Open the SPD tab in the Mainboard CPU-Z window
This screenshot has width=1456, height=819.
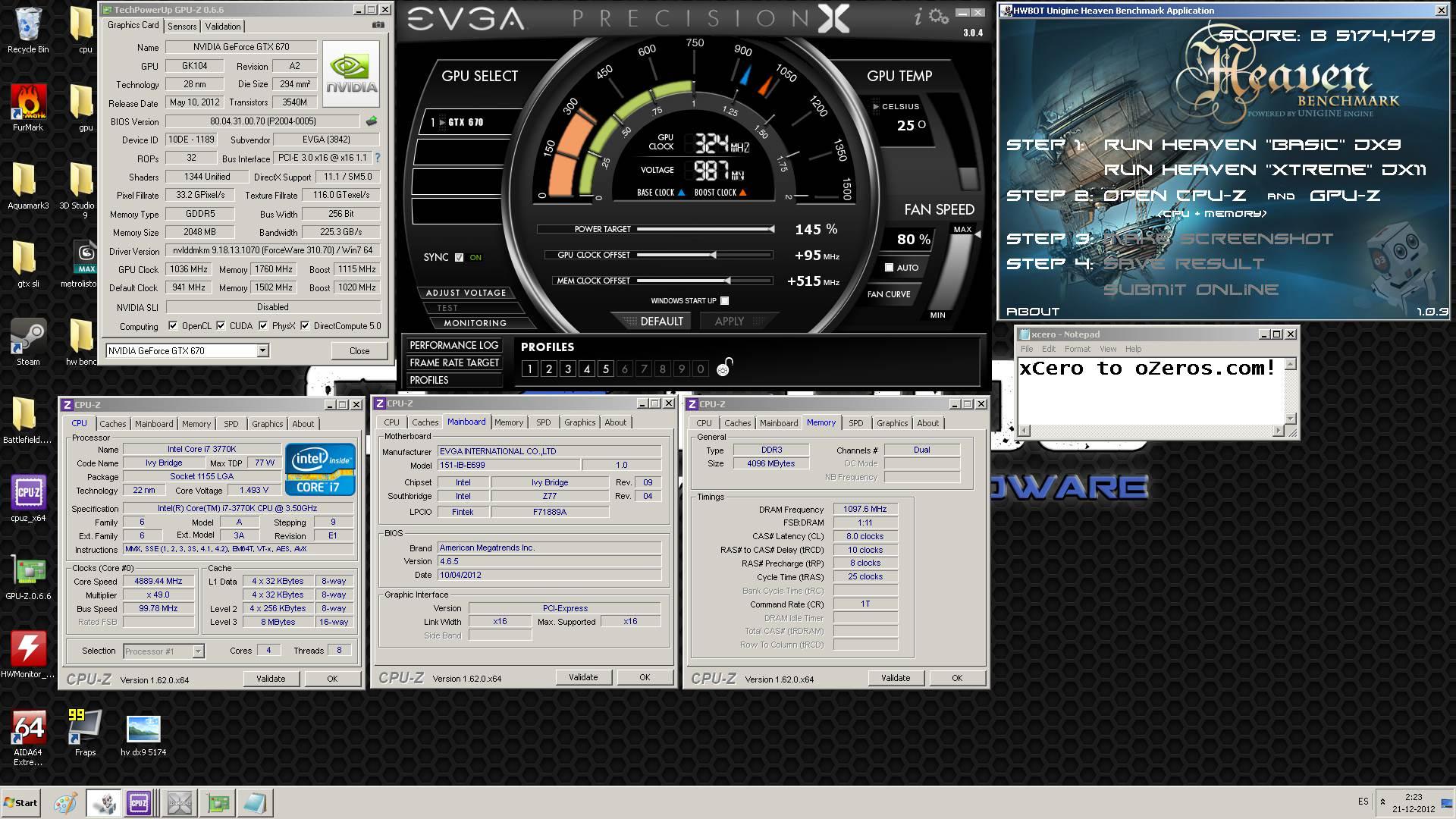[x=543, y=422]
